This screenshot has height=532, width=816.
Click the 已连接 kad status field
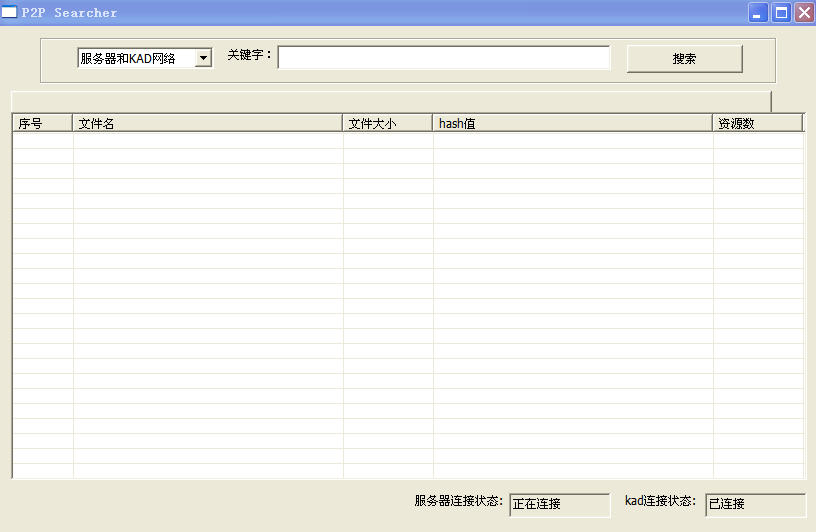(x=755, y=504)
